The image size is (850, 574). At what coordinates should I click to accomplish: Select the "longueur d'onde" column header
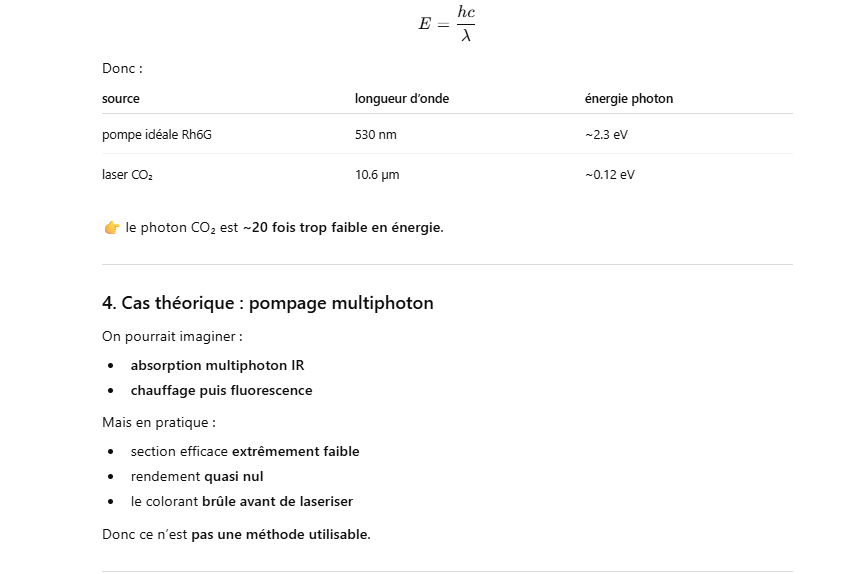click(x=402, y=99)
